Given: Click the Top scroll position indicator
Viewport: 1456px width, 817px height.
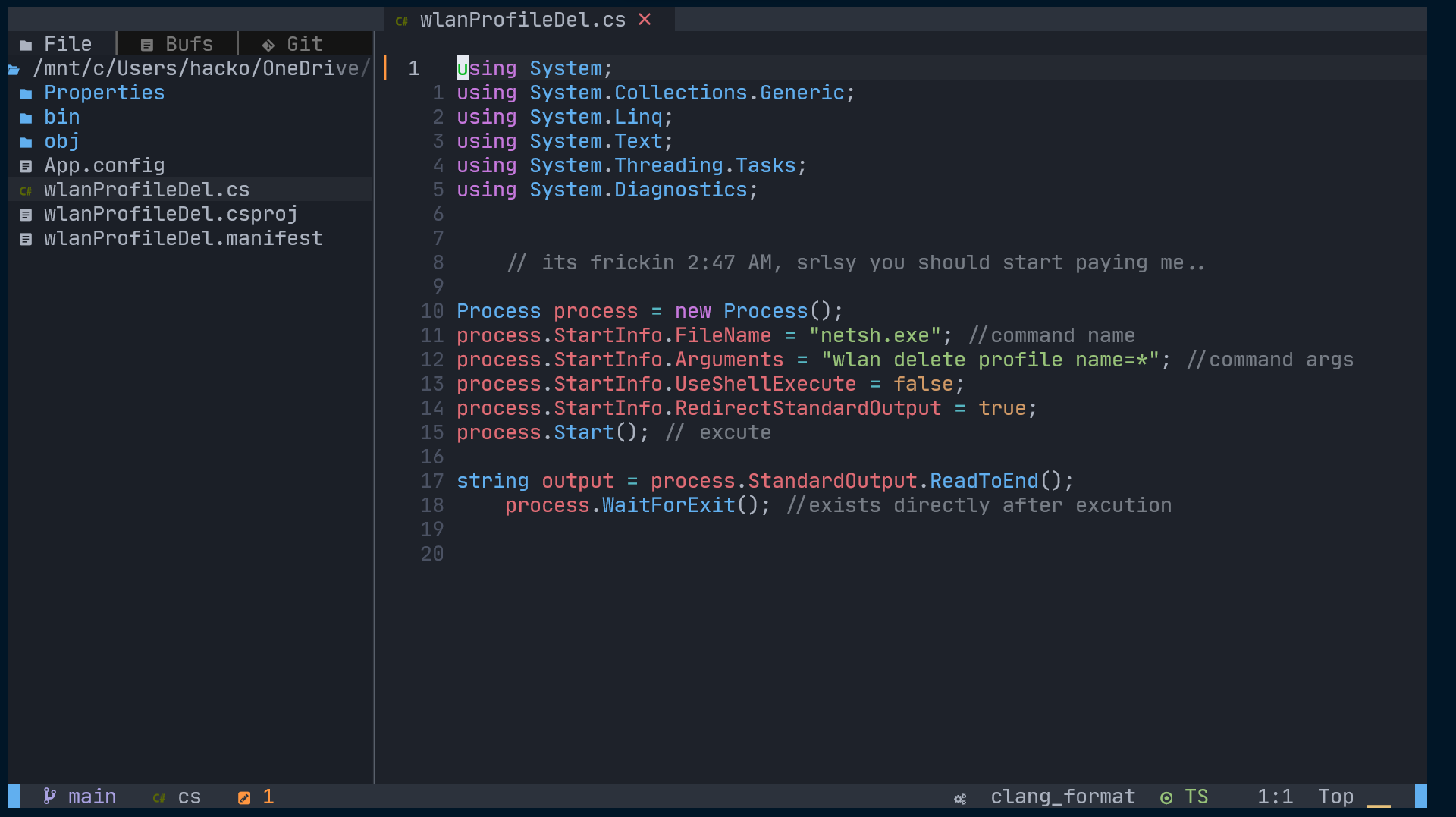Looking at the screenshot, I should point(1336,797).
